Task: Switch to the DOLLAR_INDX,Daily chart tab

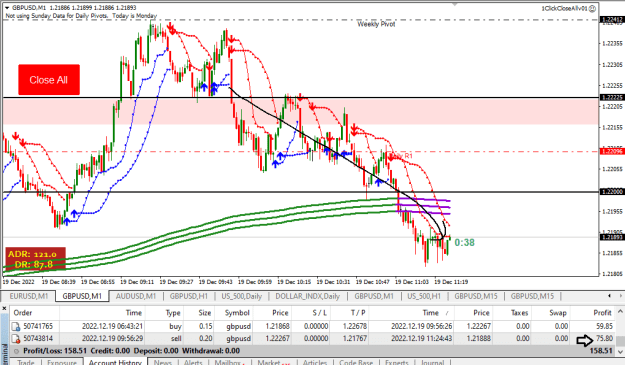Action: (307, 296)
